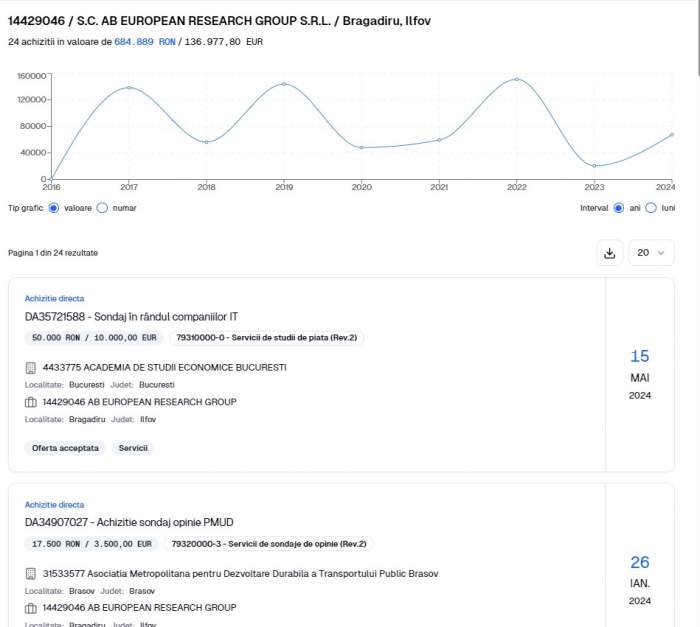Viewport: 700px width, 627px height.
Task: Select the 'numar' chart type radio
Action: pos(102,208)
